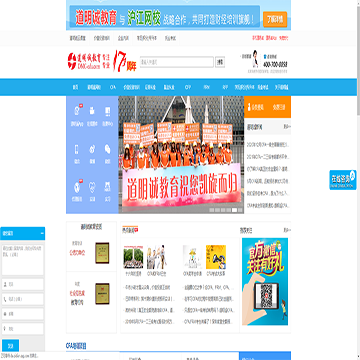
Task: Minimize the left message widget with dash icon
Action: (x=42, y=233)
